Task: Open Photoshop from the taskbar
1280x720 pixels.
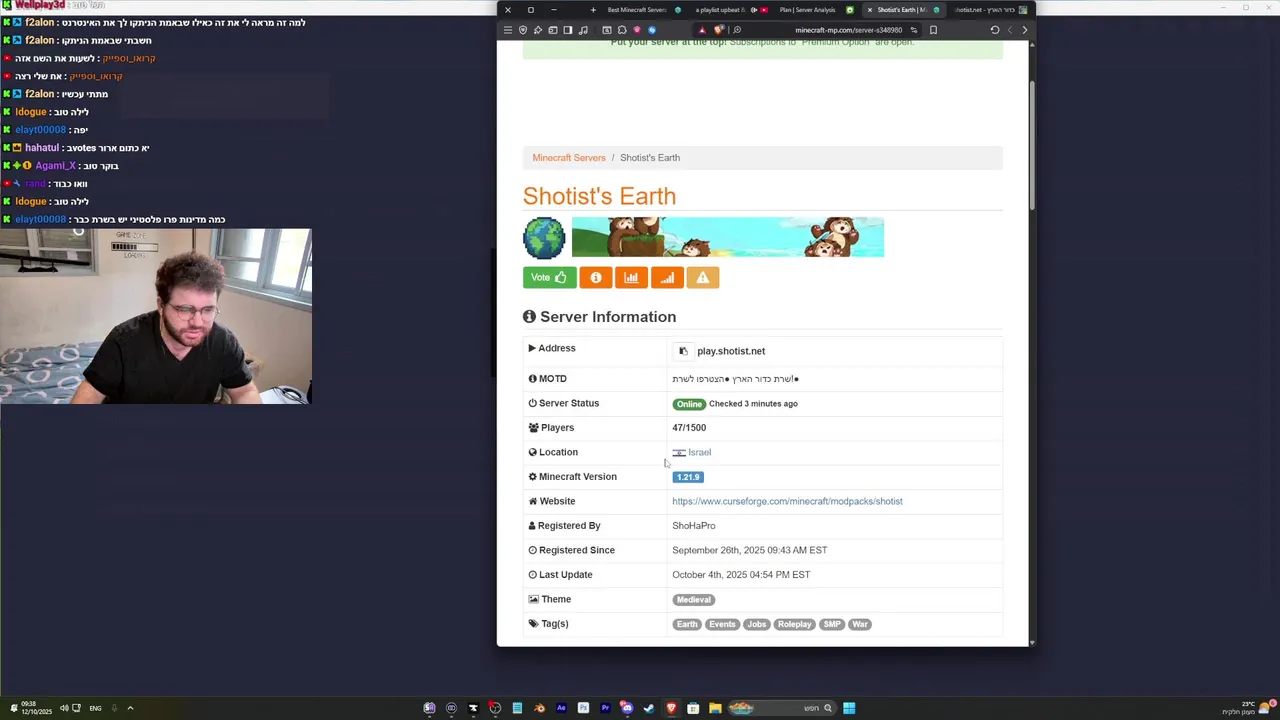Action: tap(583, 708)
